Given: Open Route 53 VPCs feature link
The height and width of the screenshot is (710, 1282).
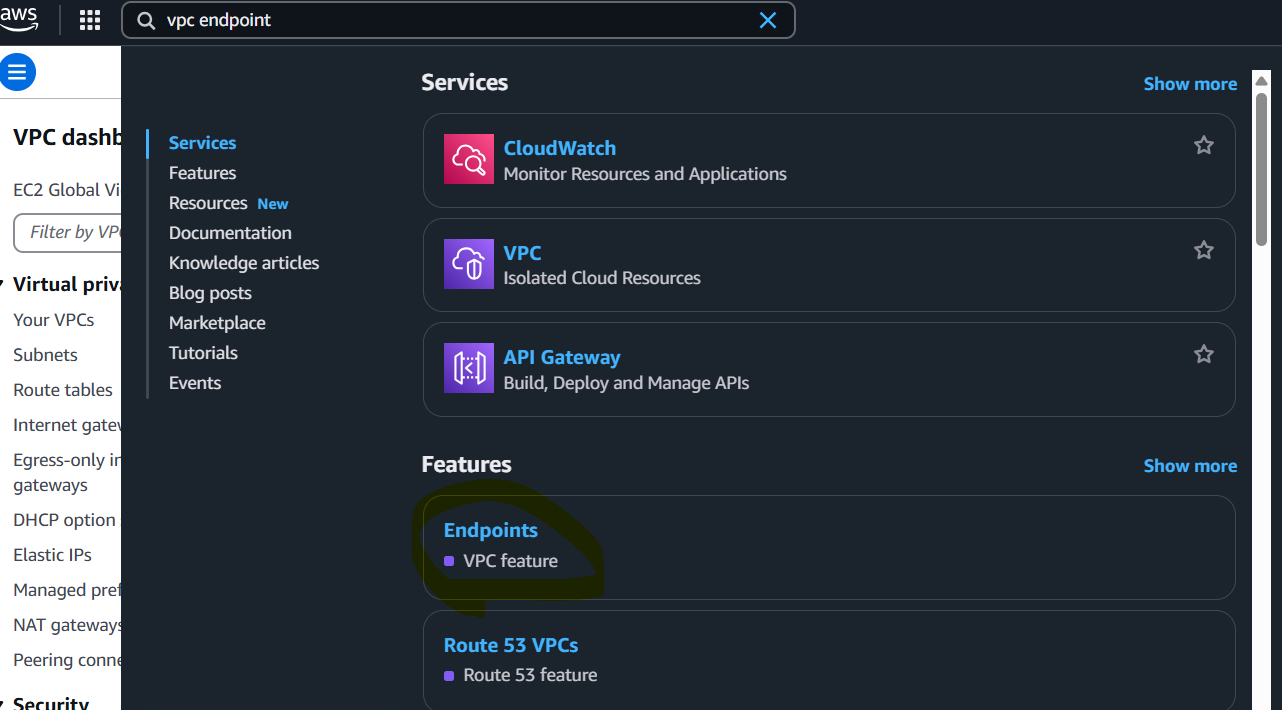Looking at the screenshot, I should click(x=511, y=645).
